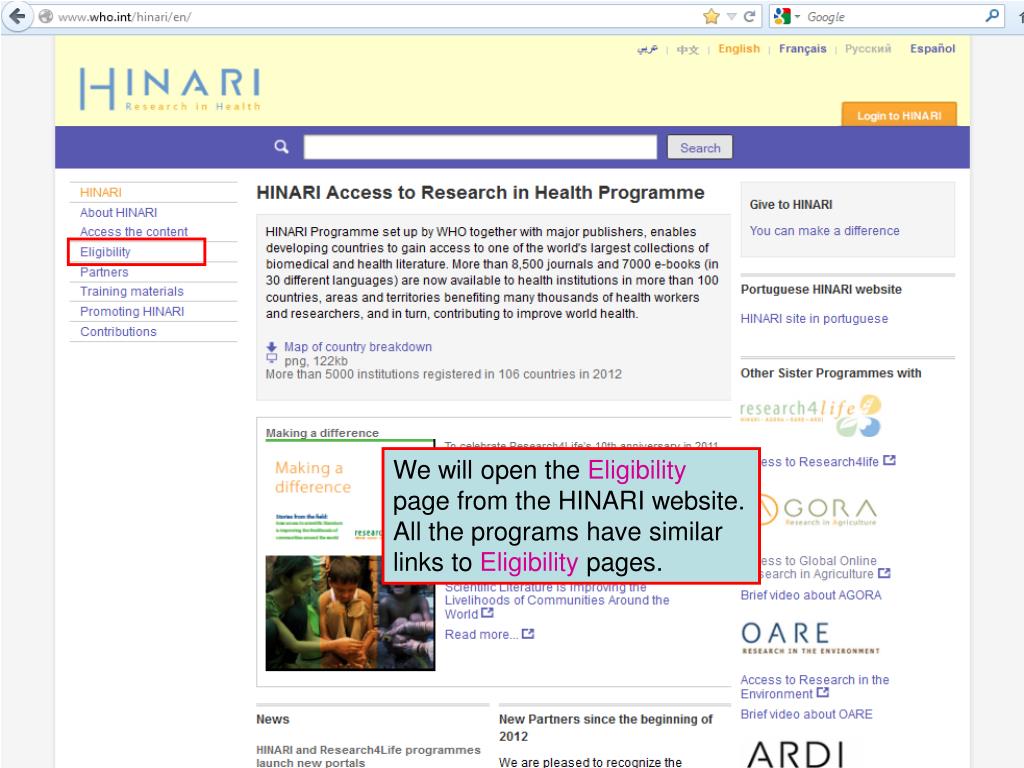Click external link icon after Research in Agriculture
The width and height of the screenshot is (1024, 768).
click(x=884, y=573)
